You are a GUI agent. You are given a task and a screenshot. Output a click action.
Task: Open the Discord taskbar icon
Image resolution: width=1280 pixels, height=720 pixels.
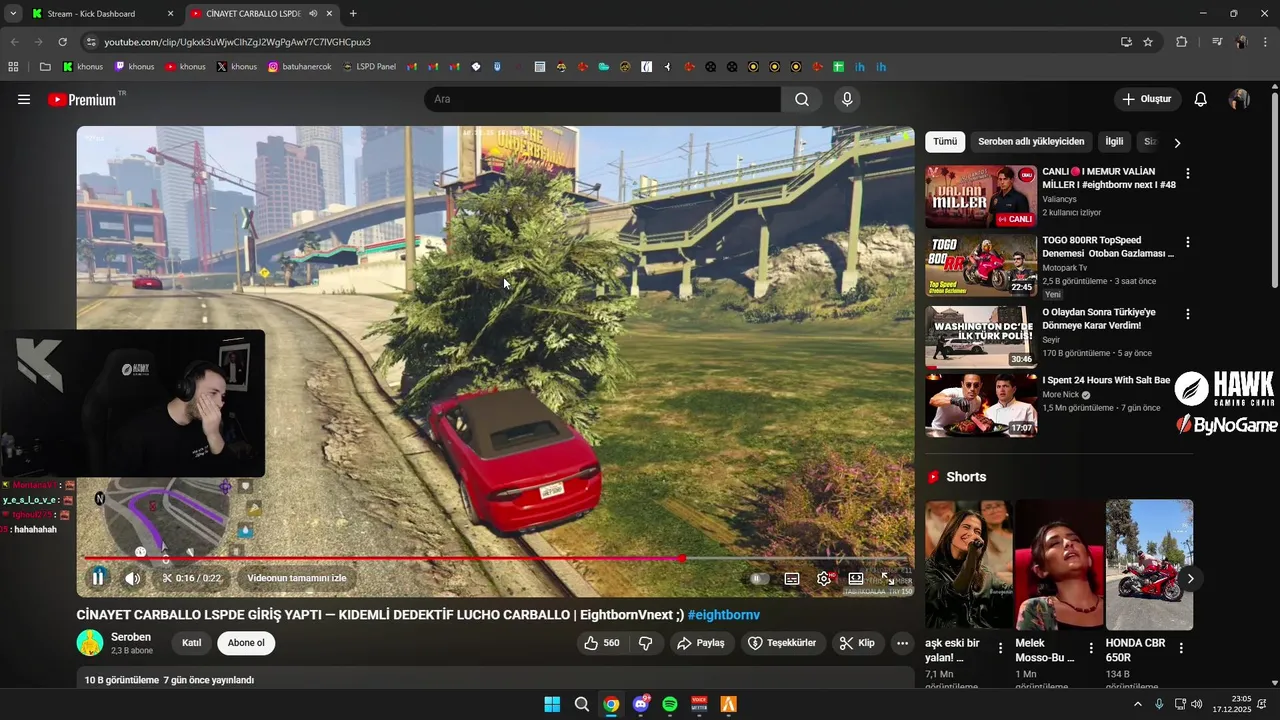coord(641,704)
